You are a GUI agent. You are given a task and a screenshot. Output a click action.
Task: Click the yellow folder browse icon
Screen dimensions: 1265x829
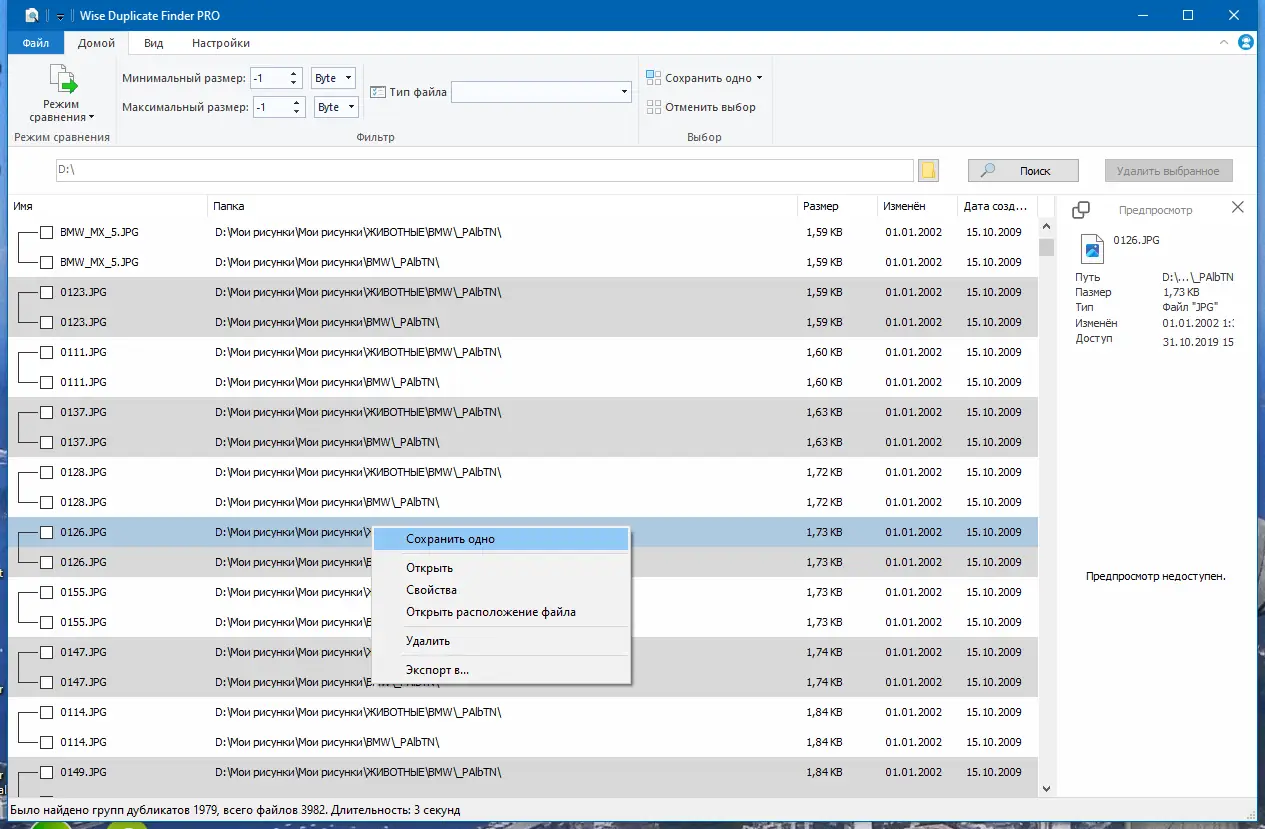tap(929, 171)
